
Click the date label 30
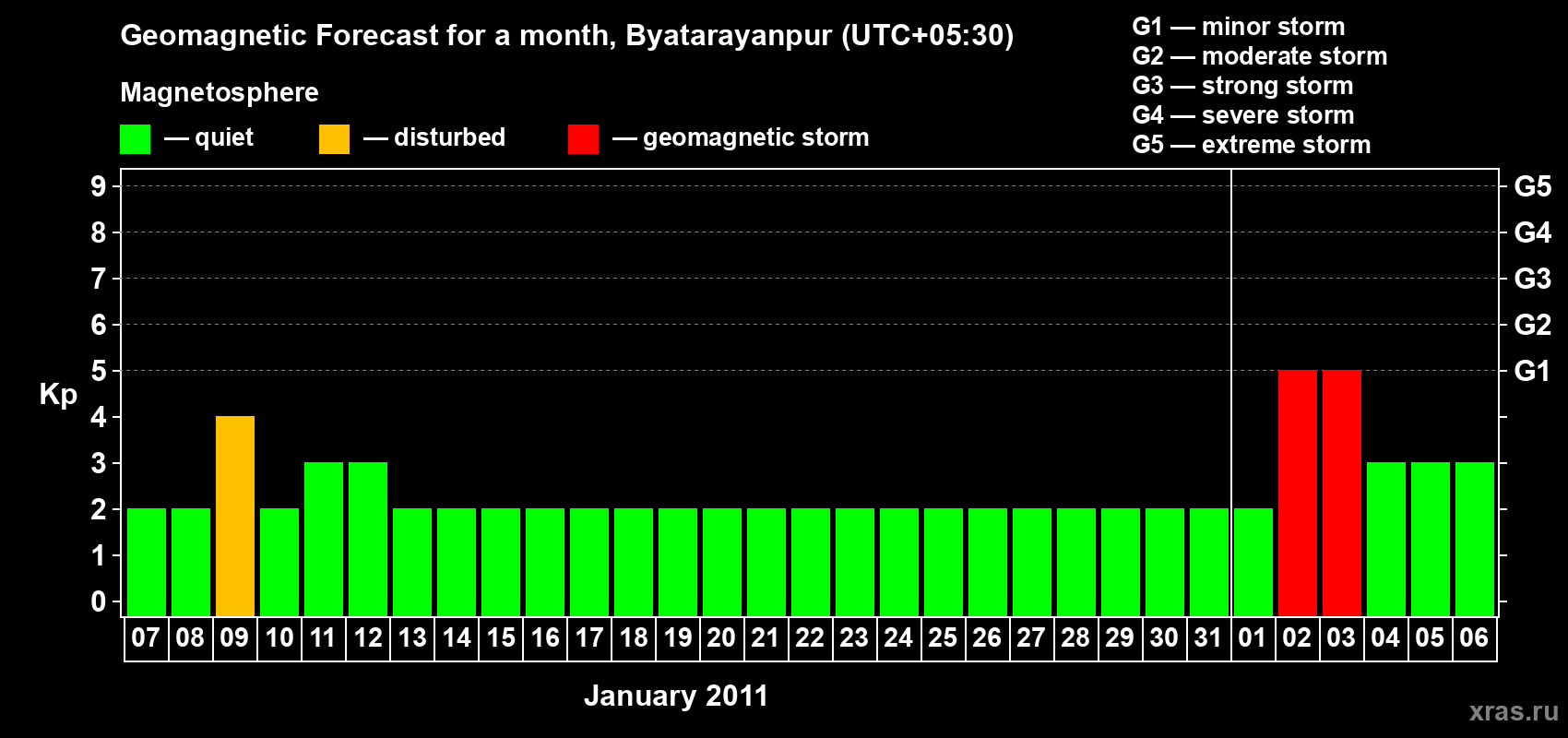pos(1164,637)
